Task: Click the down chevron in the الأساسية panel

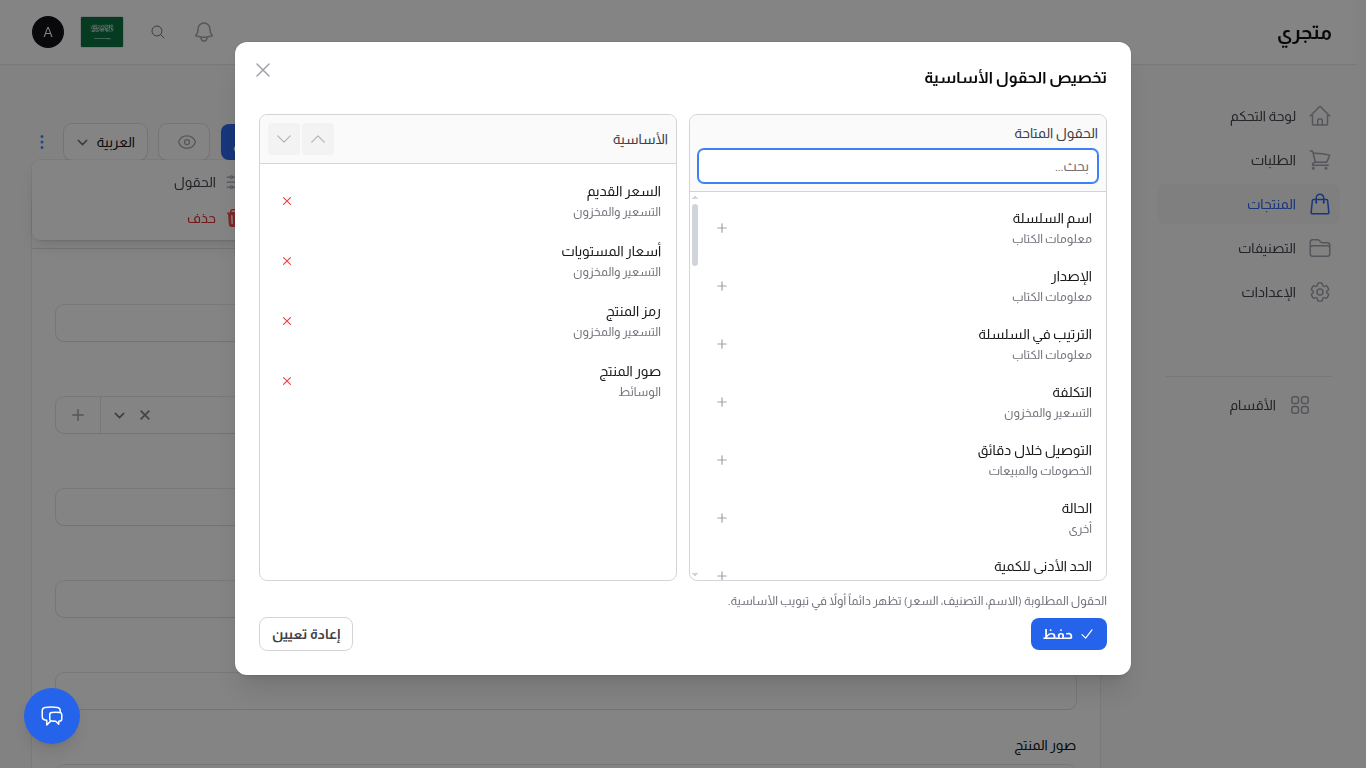Action: coord(284,139)
